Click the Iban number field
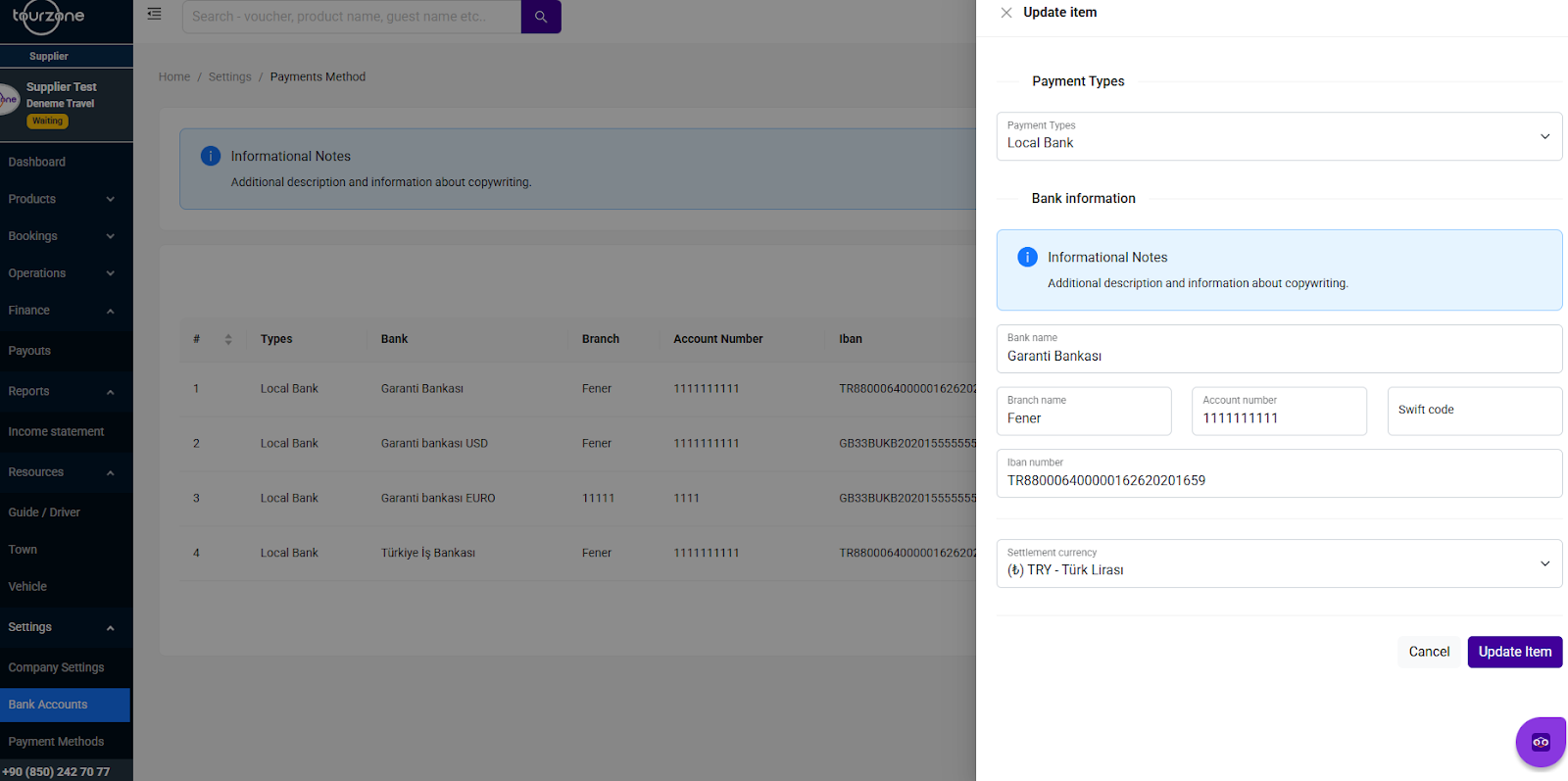Viewport: 1568px width, 781px height. 1279,473
